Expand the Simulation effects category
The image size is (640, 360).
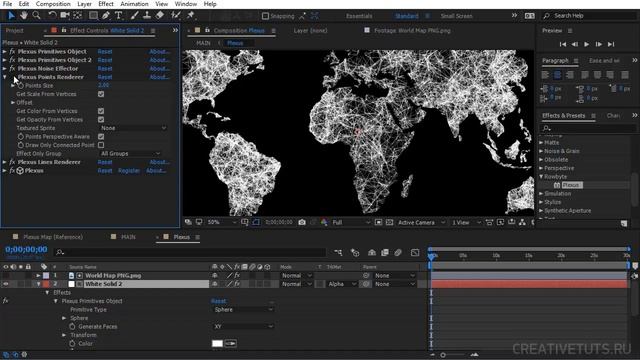point(541,193)
